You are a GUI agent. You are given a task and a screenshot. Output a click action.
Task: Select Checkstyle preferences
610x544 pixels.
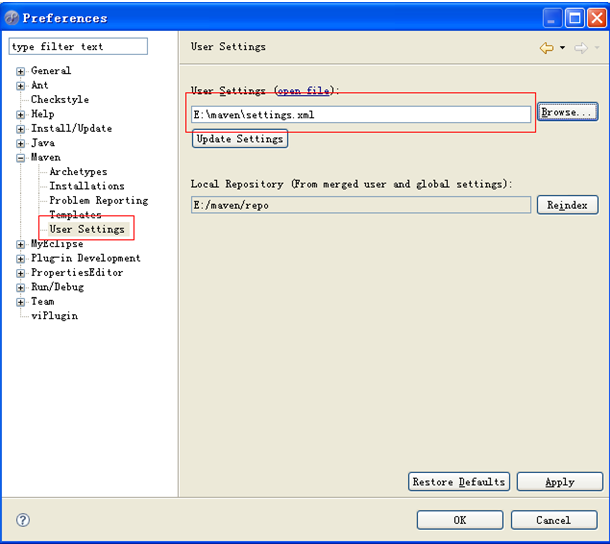(x=60, y=100)
